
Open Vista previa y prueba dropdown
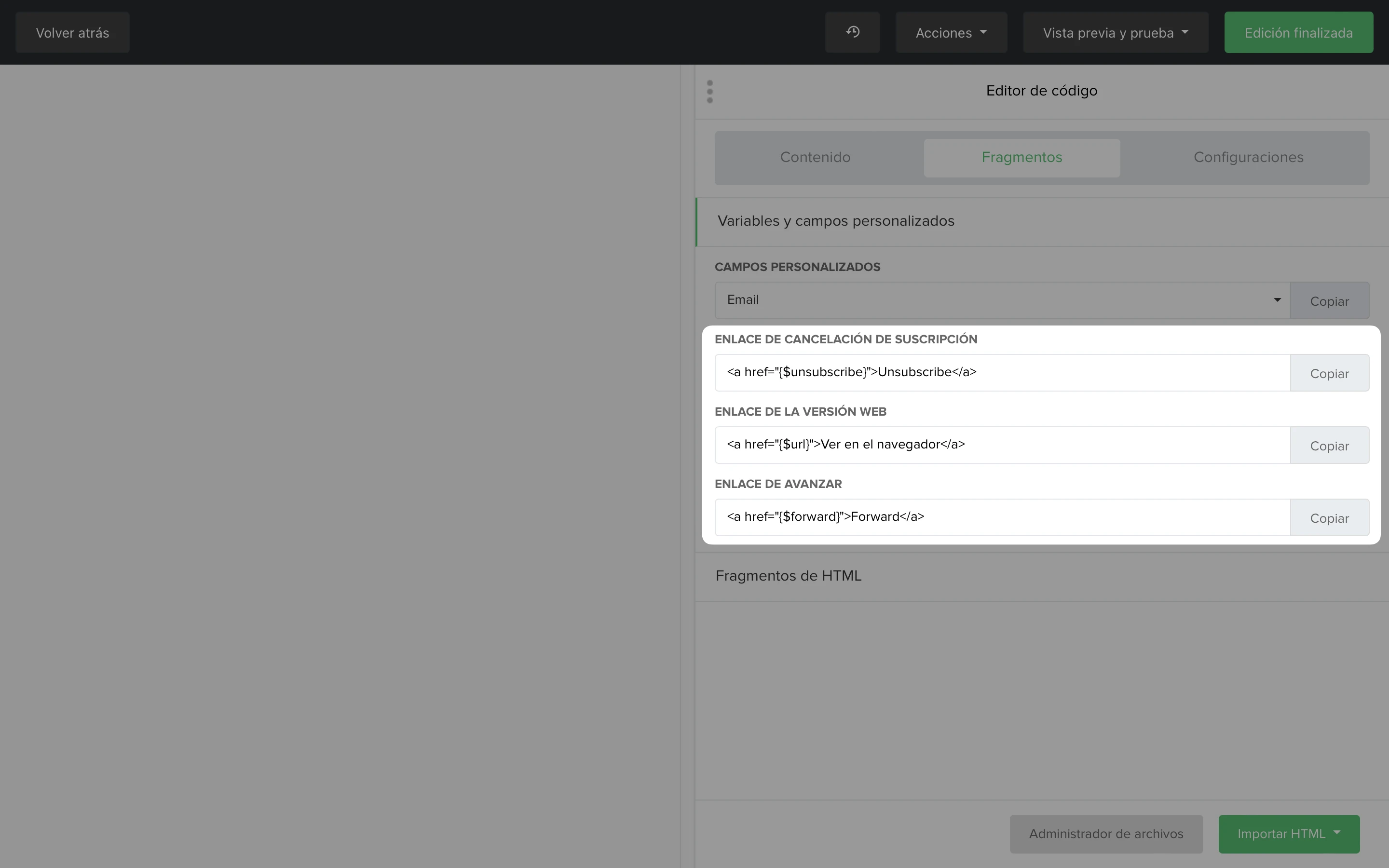pos(1115,33)
